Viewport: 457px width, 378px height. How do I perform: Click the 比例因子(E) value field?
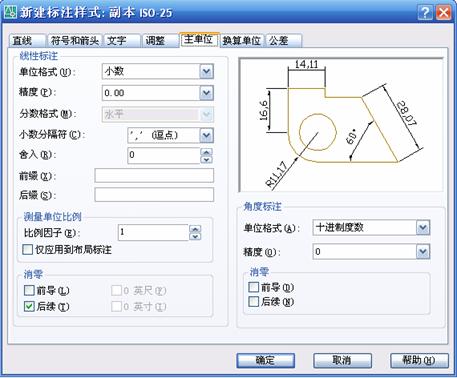coord(153,232)
